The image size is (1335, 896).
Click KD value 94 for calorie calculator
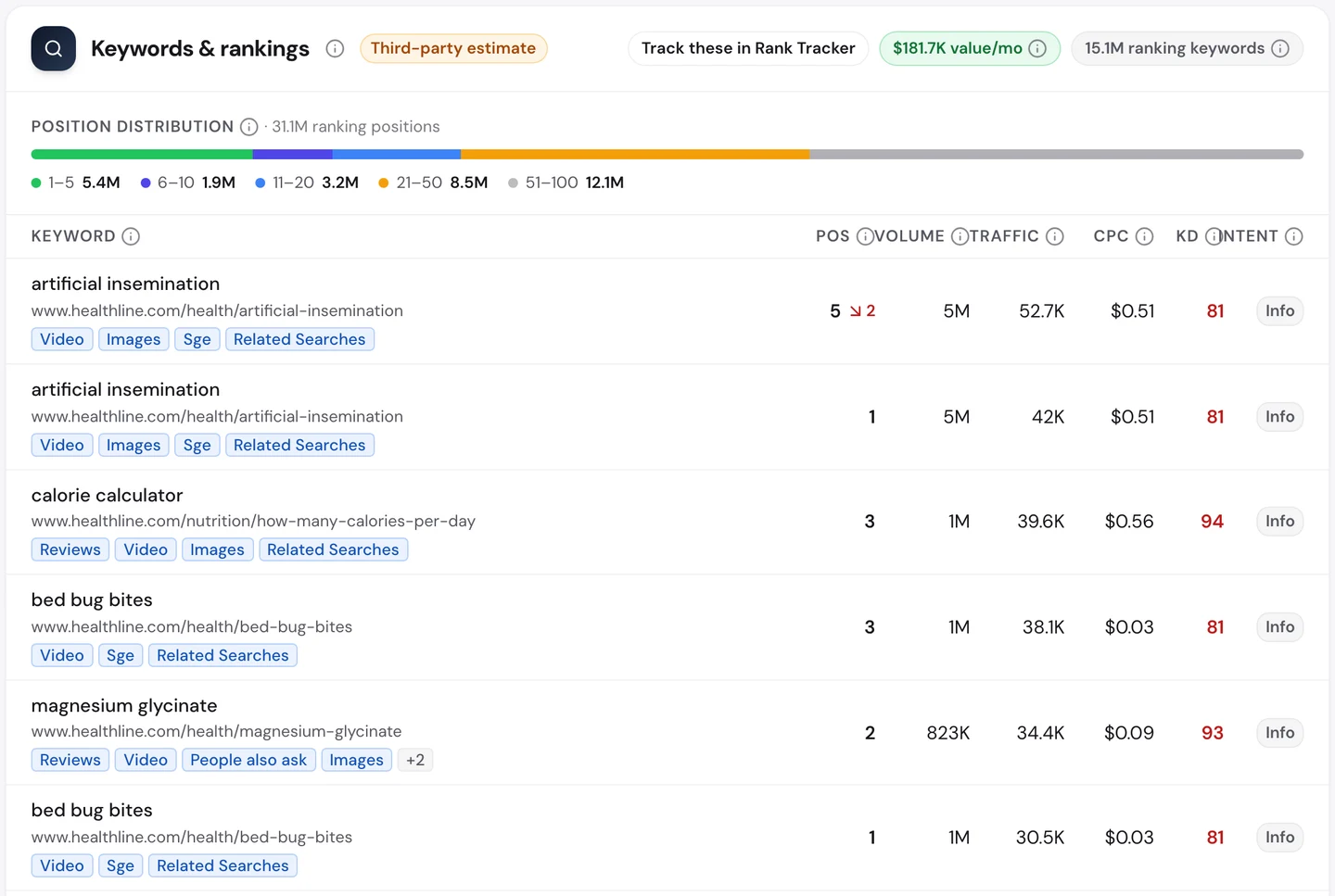pos(1212,522)
